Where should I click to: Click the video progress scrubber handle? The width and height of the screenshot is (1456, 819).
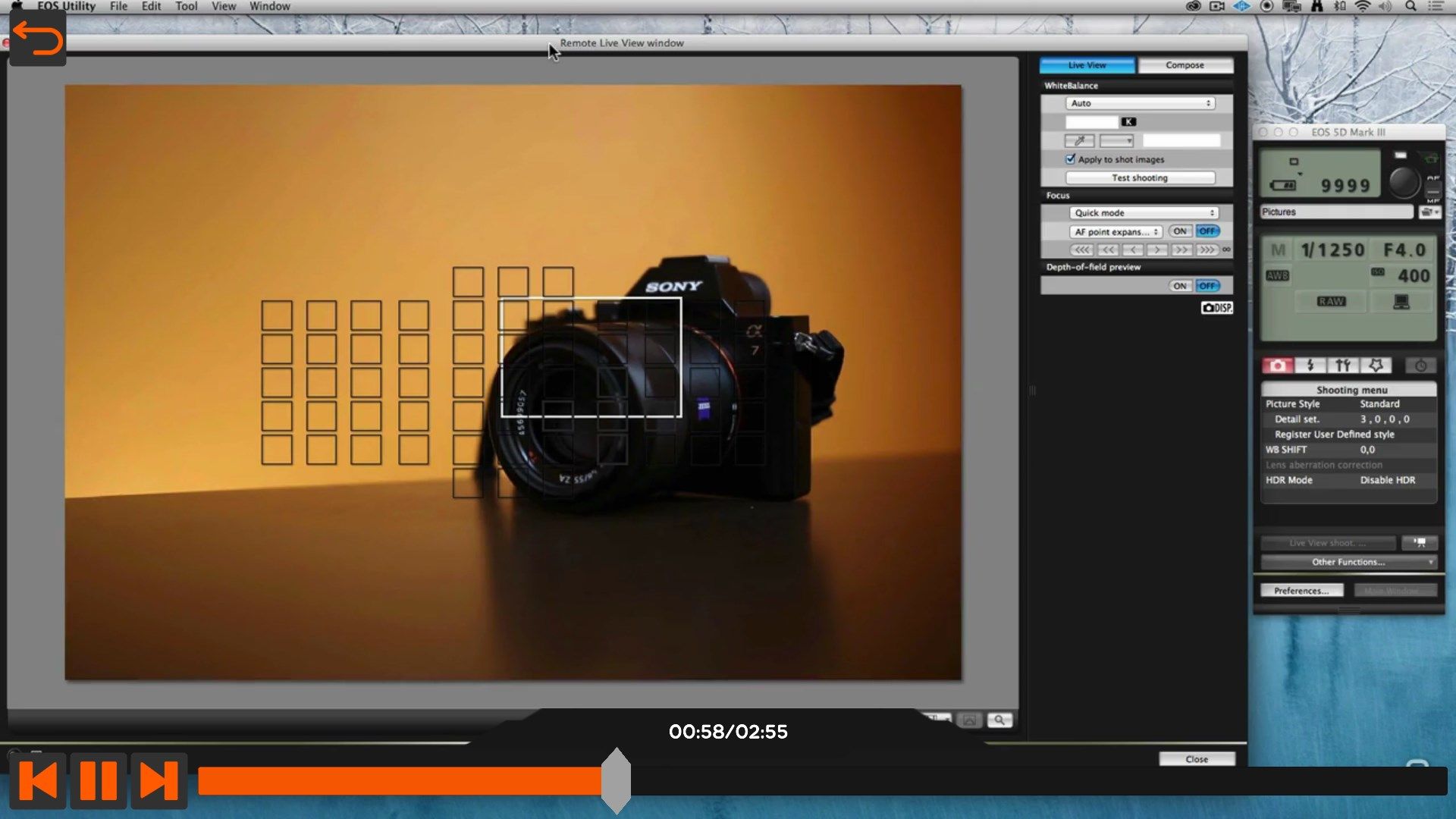click(x=616, y=780)
